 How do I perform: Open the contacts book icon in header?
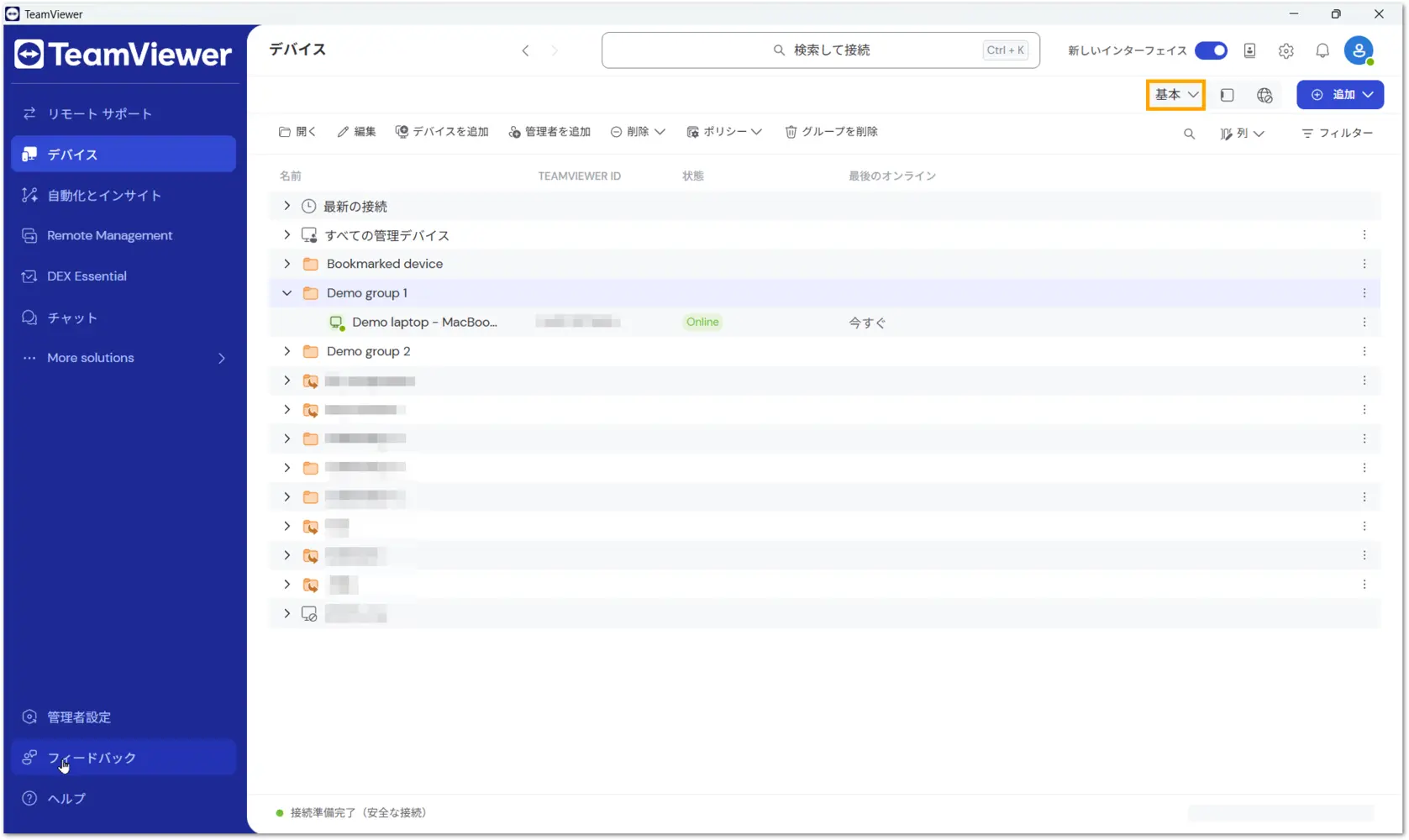1250,50
